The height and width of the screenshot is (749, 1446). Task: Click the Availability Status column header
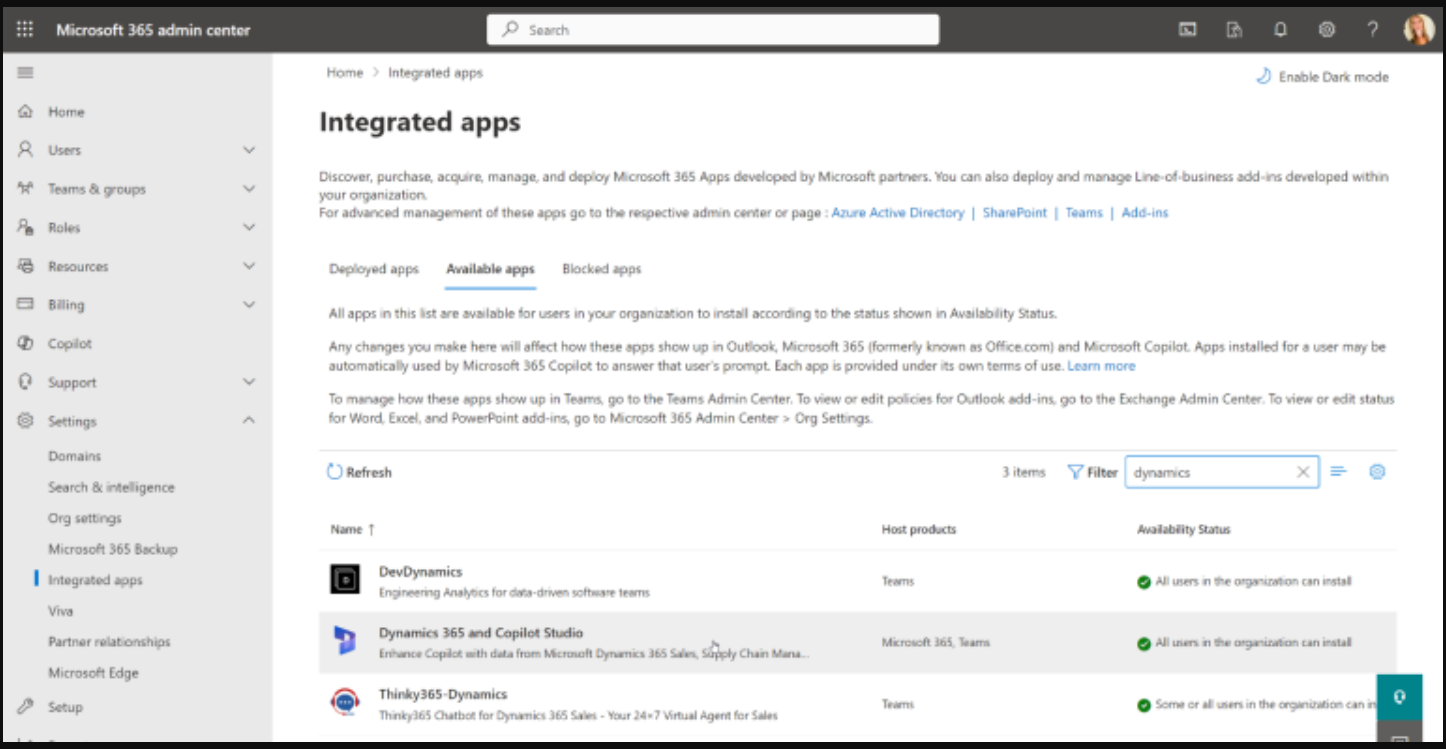[1184, 529]
